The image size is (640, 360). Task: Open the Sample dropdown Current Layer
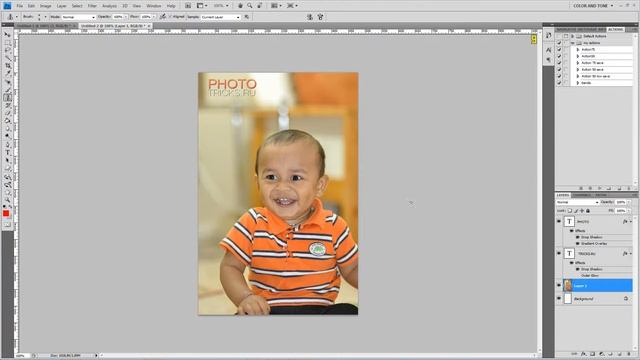tap(220, 17)
